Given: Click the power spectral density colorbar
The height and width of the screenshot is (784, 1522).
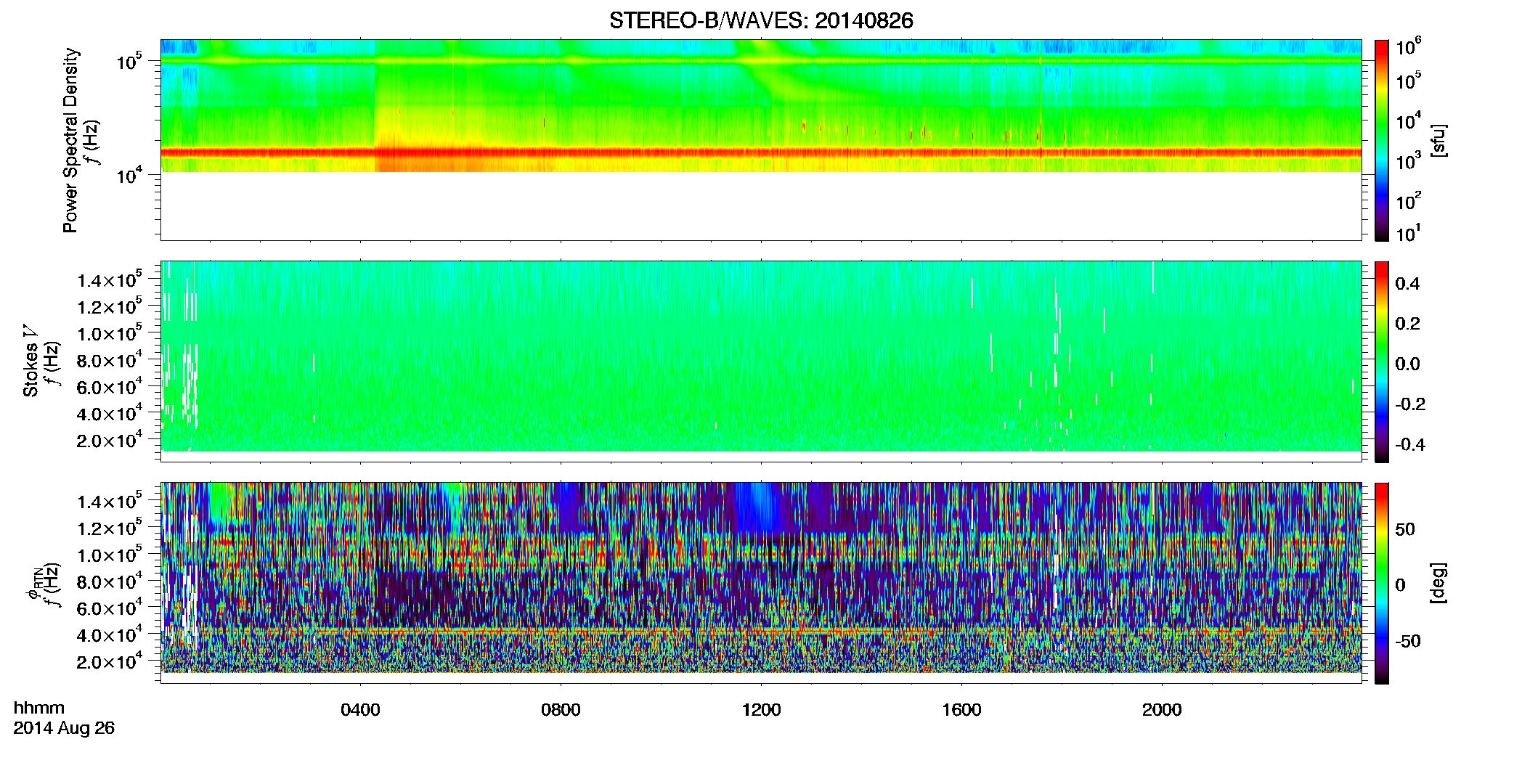Looking at the screenshot, I should (x=1382, y=140).
